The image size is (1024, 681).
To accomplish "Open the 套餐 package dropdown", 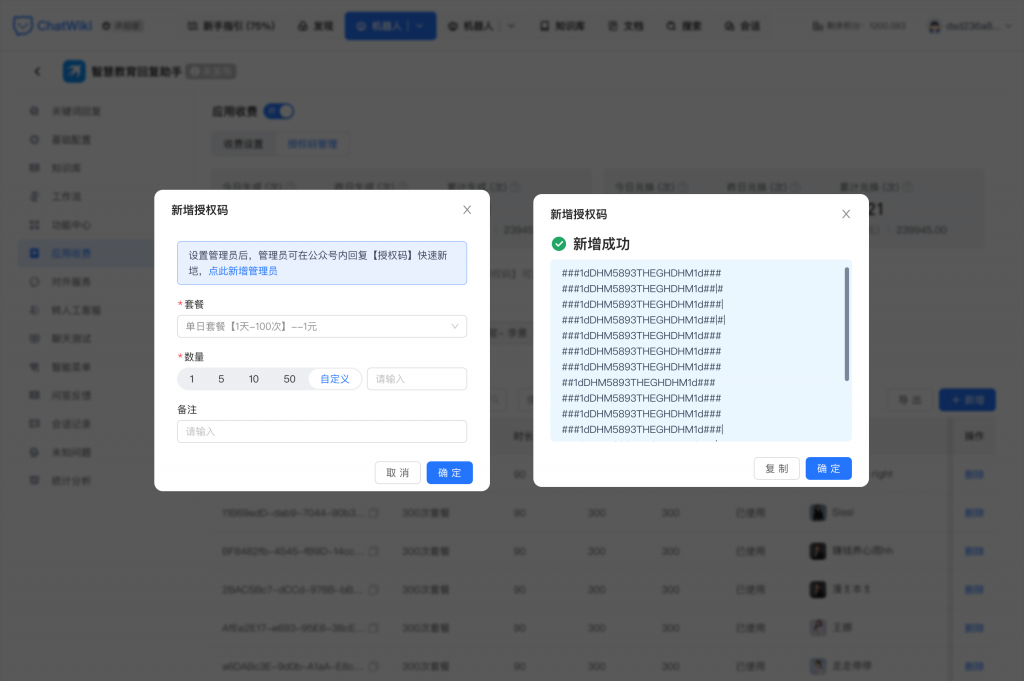I will [322, 326].
